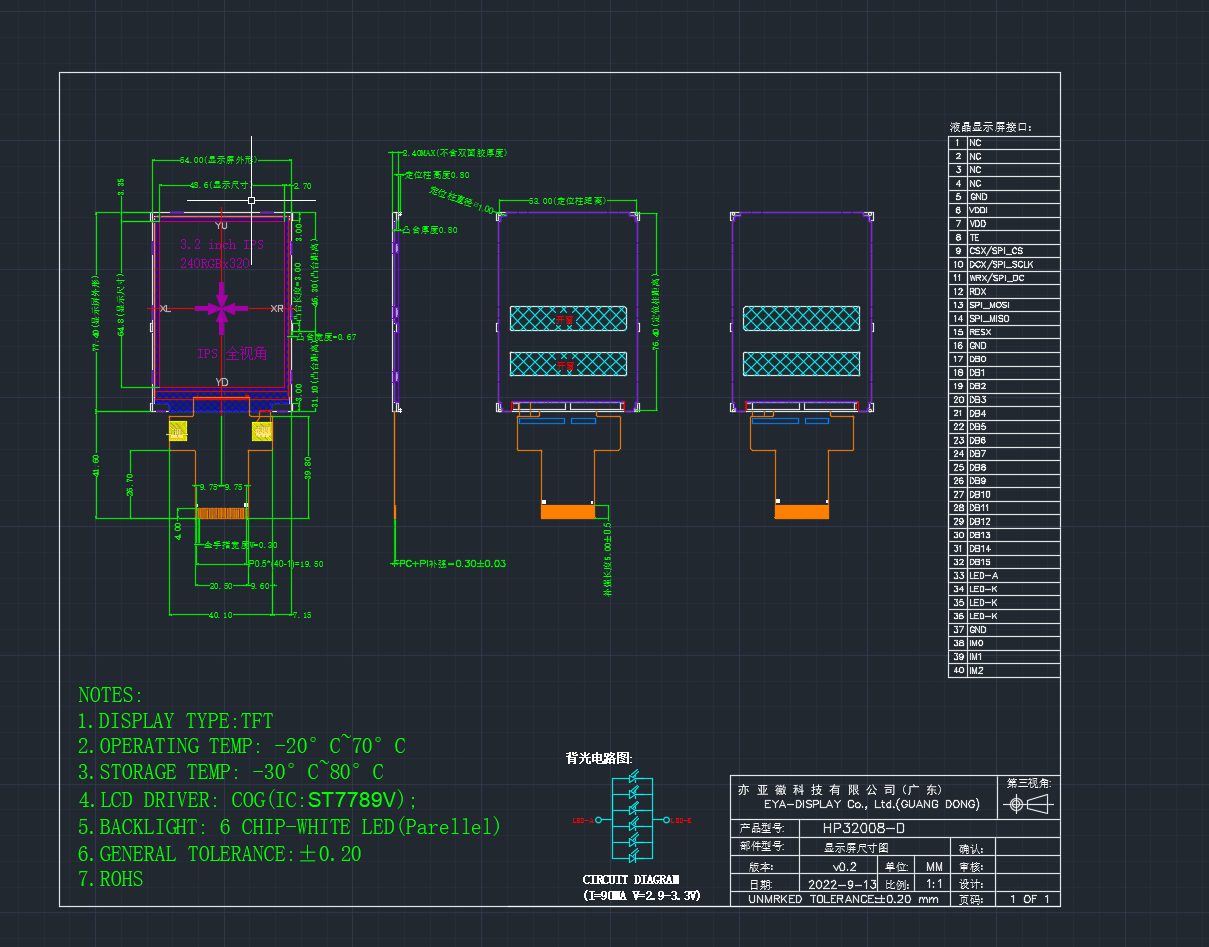Click the scale value "1:1"
Viewport: 1209px width, 947px height.
(934, 885)
